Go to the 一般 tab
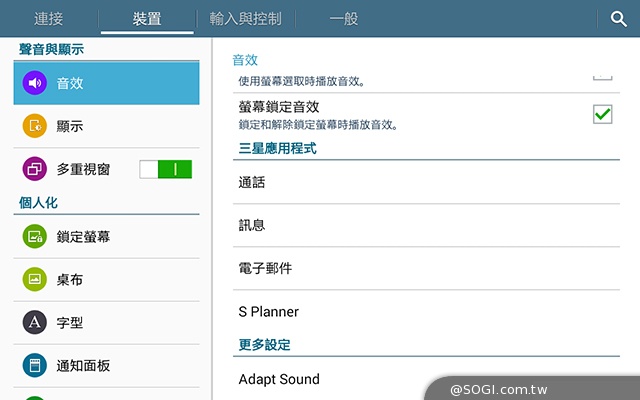This screenshot has width=640, height=400. [x=344, y=19]
